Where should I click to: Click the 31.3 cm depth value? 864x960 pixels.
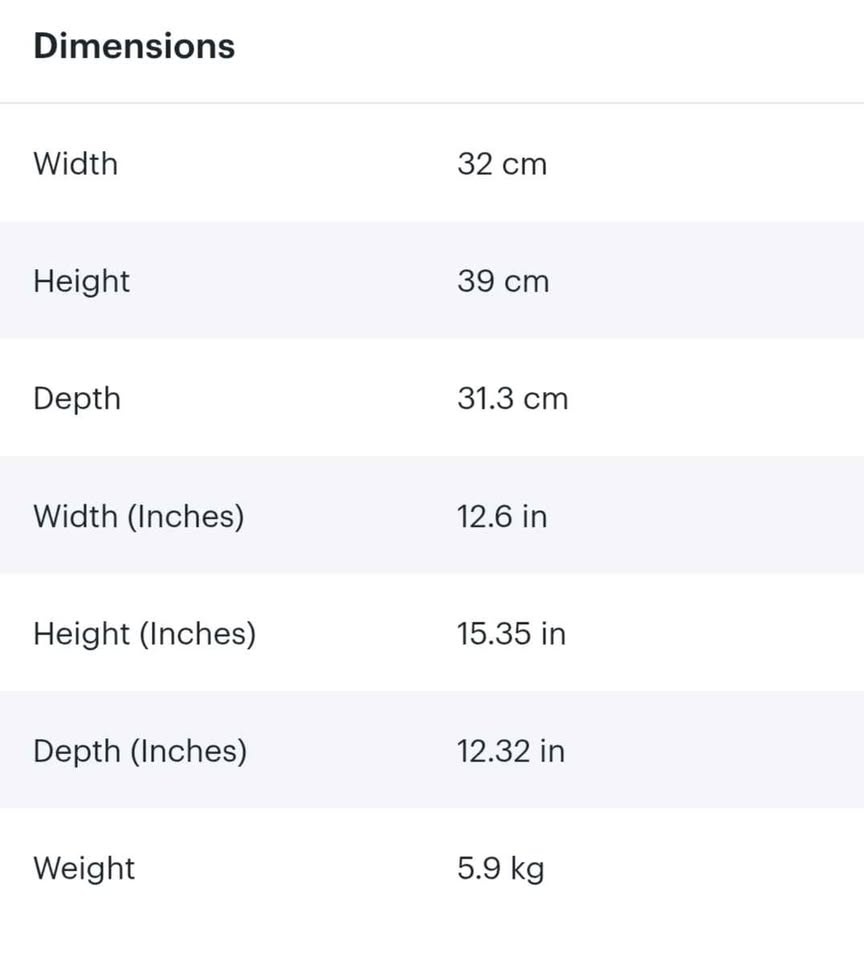point(512,398)
